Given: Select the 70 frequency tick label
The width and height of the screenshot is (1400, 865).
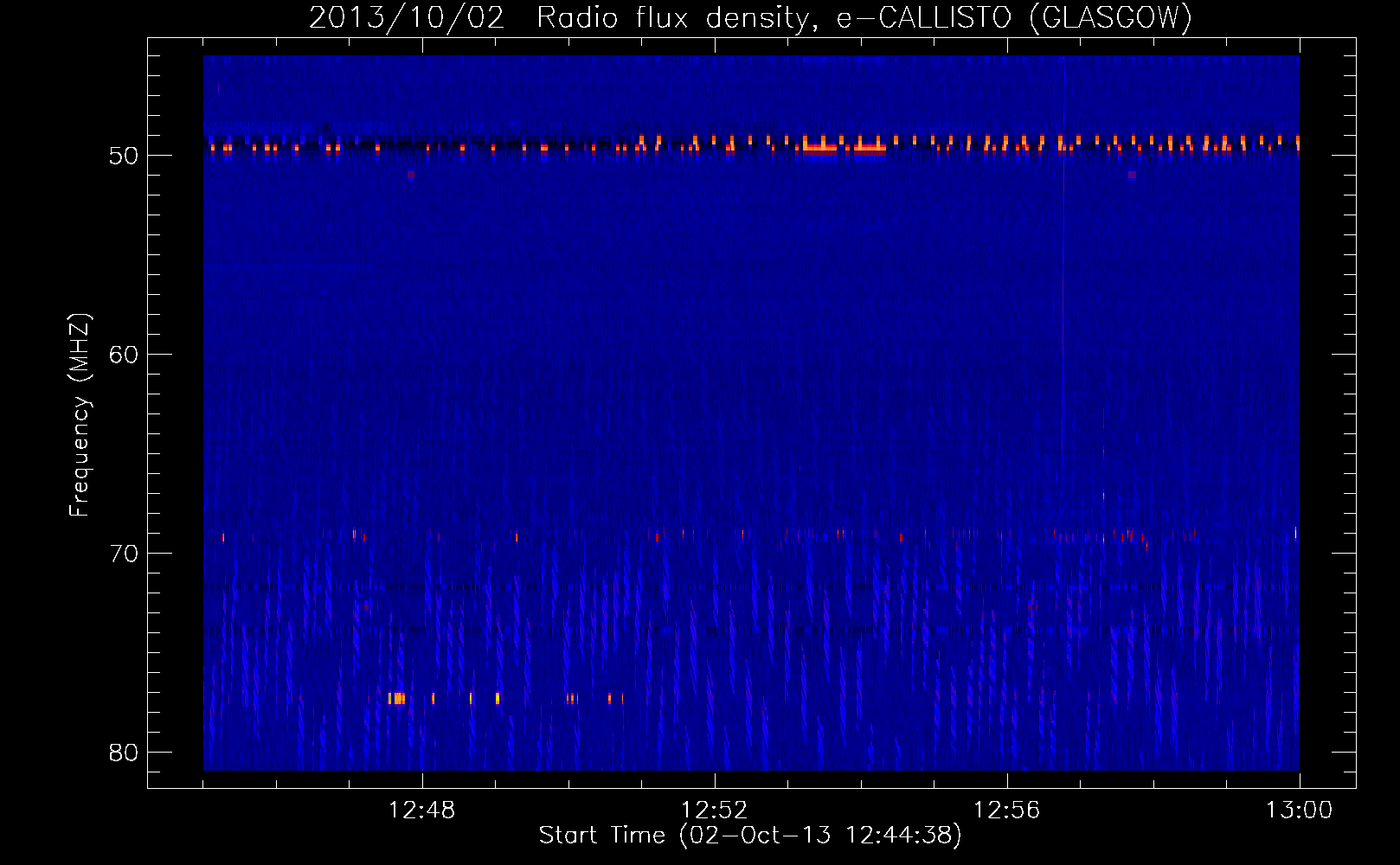Looking at the screenshot, I should click(124, 554).
